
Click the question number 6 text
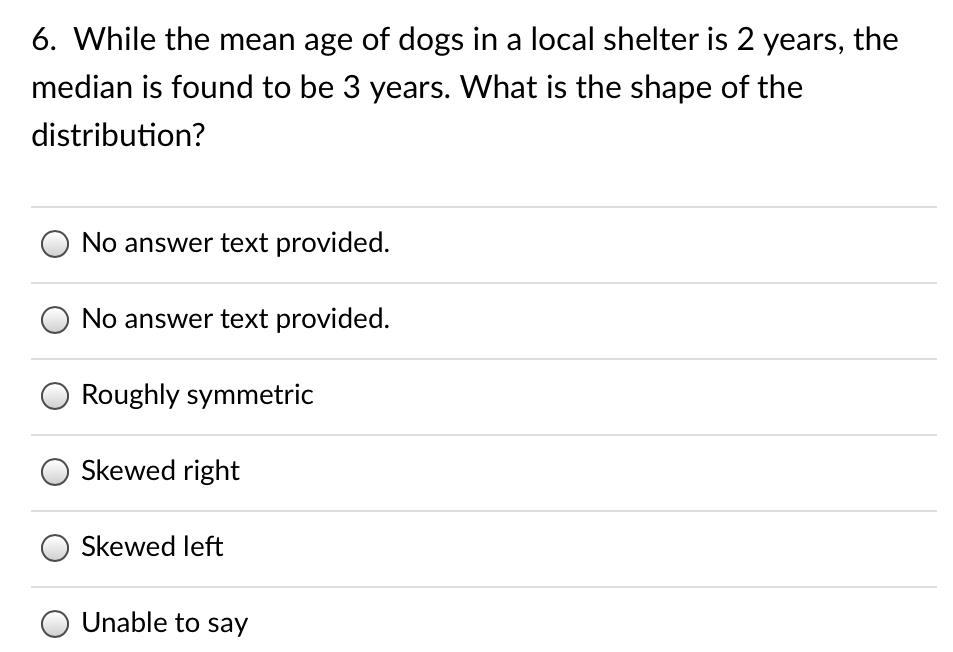pyautogui.click(x=44, y=39)
